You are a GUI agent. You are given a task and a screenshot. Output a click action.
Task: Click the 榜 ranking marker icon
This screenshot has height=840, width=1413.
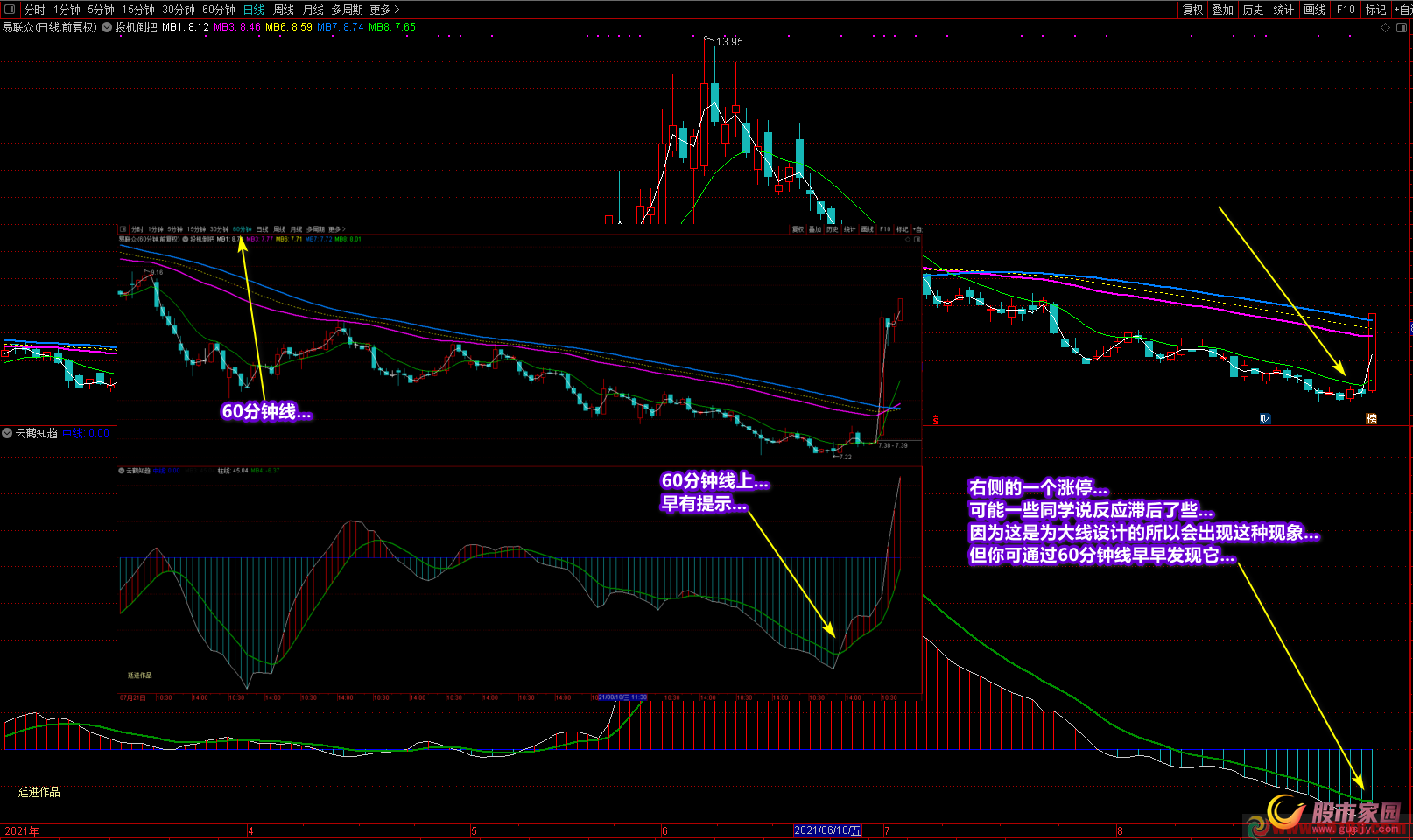pos(1371,419)
